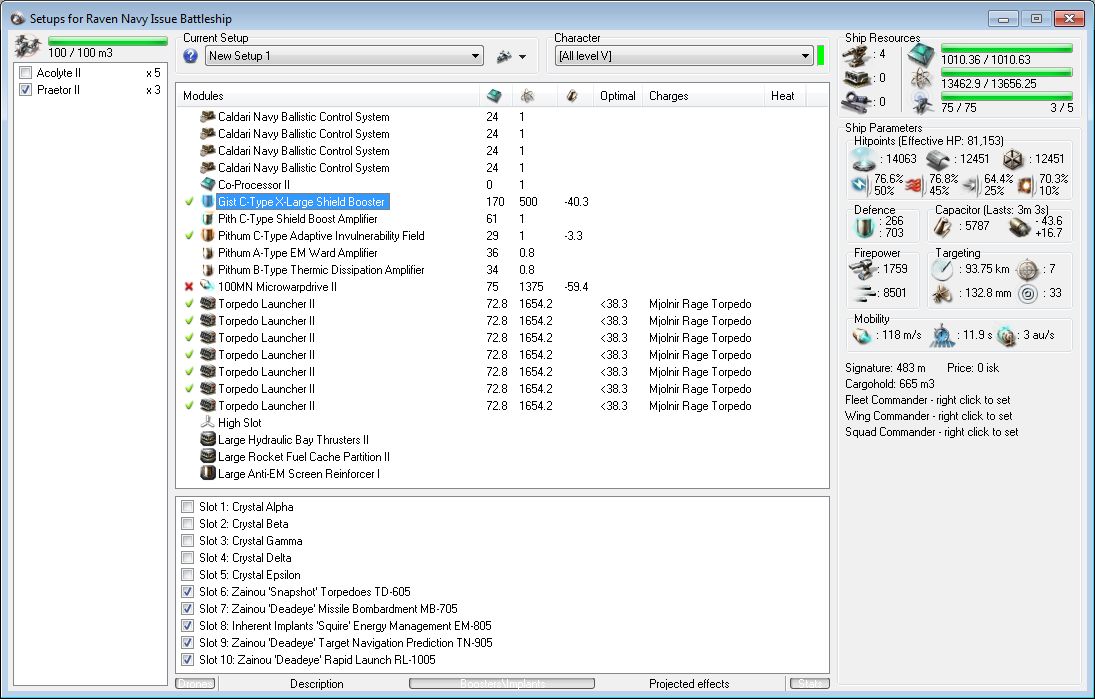Click the CPU column header icon
Viewport: 1095px width, 699px height.
pos(494,96)
